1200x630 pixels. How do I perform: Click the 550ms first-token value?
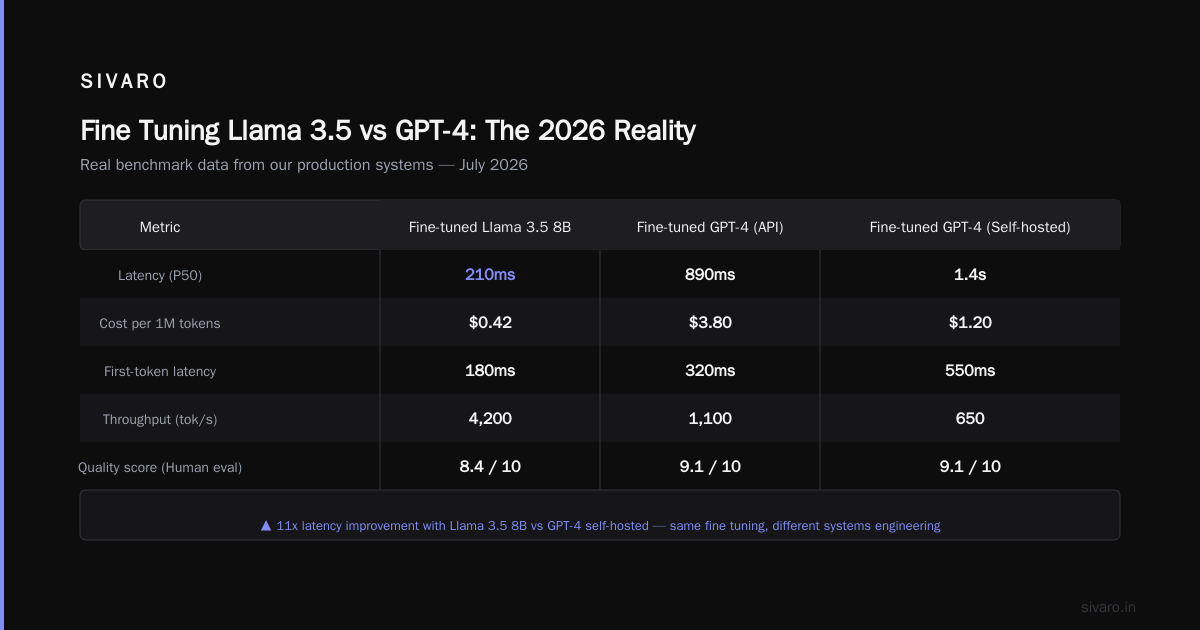970,370
